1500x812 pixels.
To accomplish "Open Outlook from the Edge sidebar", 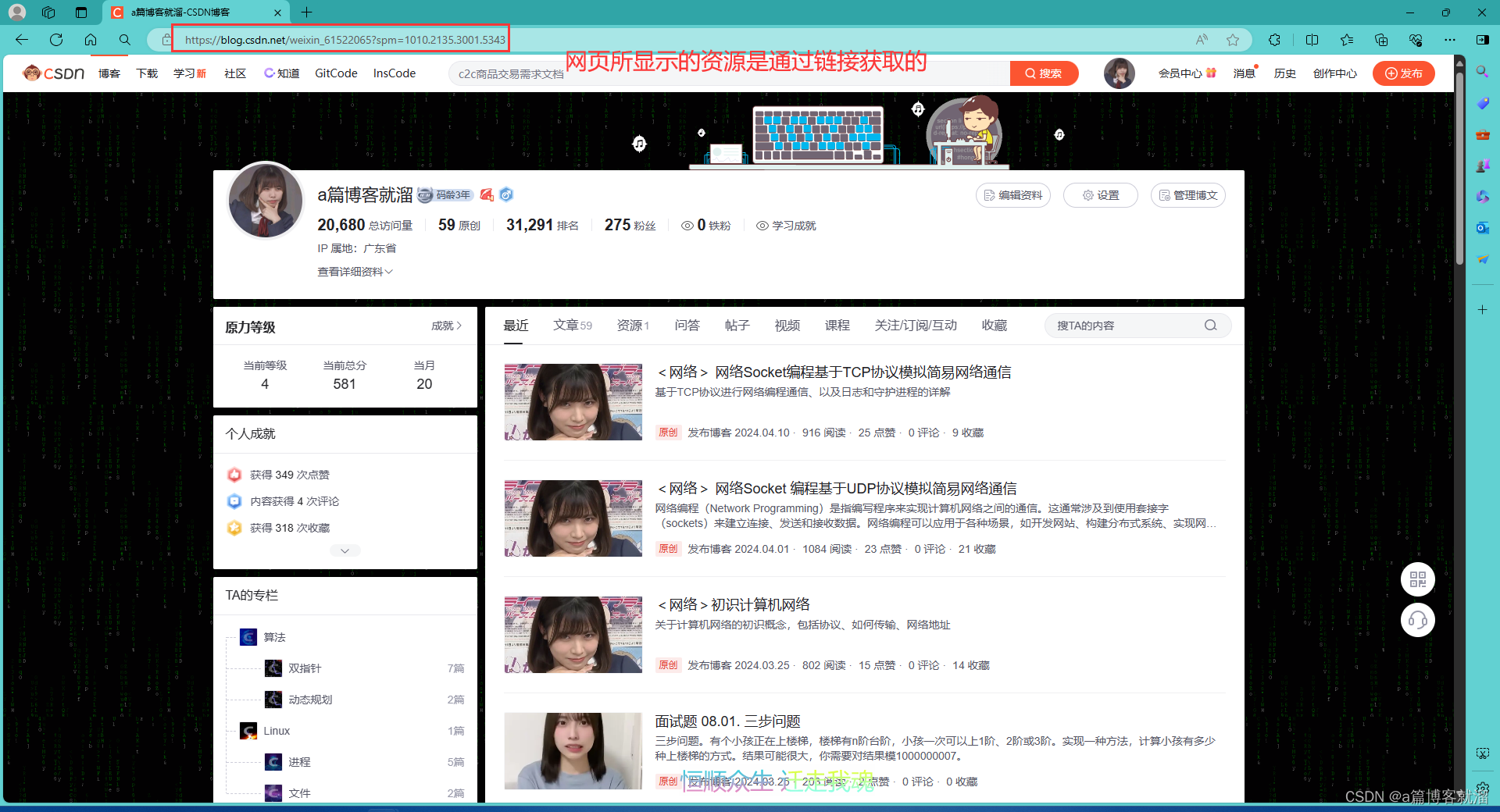I will click(x=1482, y=227).
